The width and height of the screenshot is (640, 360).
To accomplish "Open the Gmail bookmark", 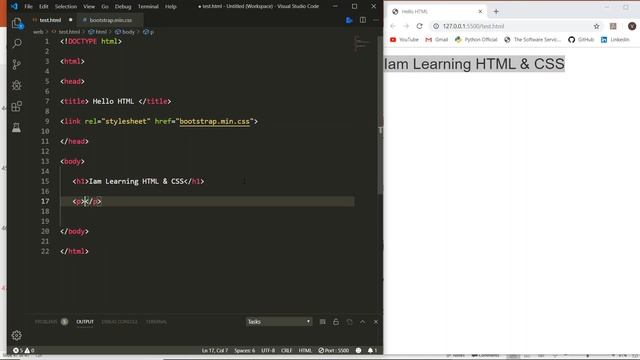I will pos(436,40).
